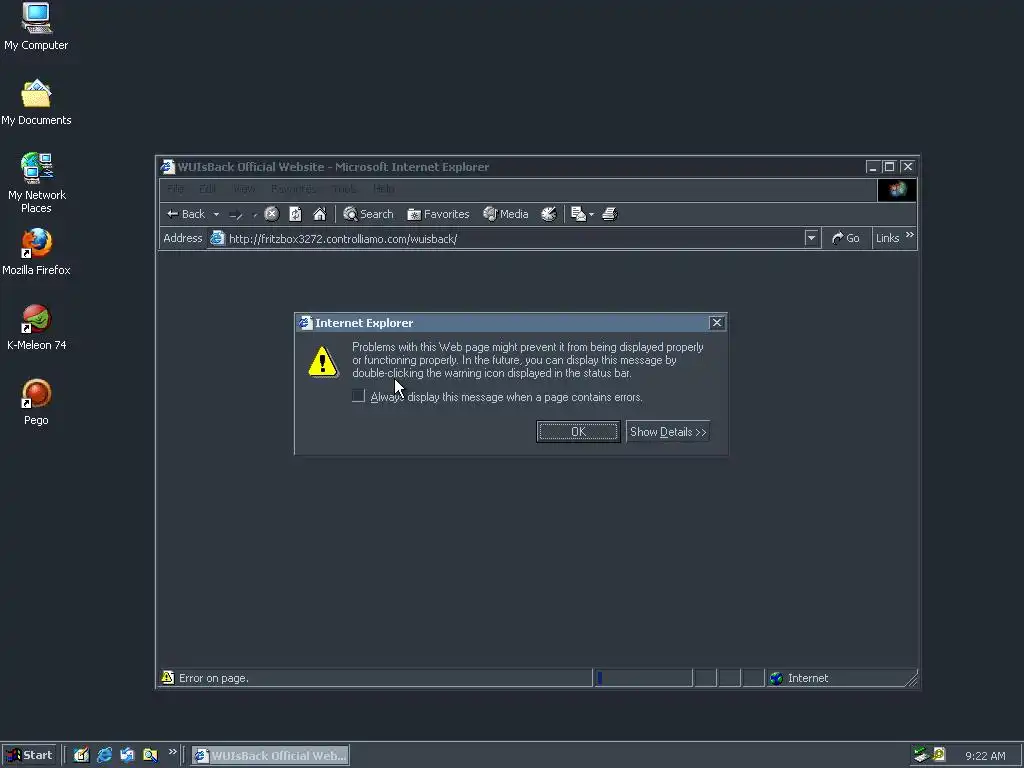Image resolution: width=1024 pixels, height=768 pixels.
Task: Open Mozilla Firefox desktop shortcut
Action: [36, 251]
